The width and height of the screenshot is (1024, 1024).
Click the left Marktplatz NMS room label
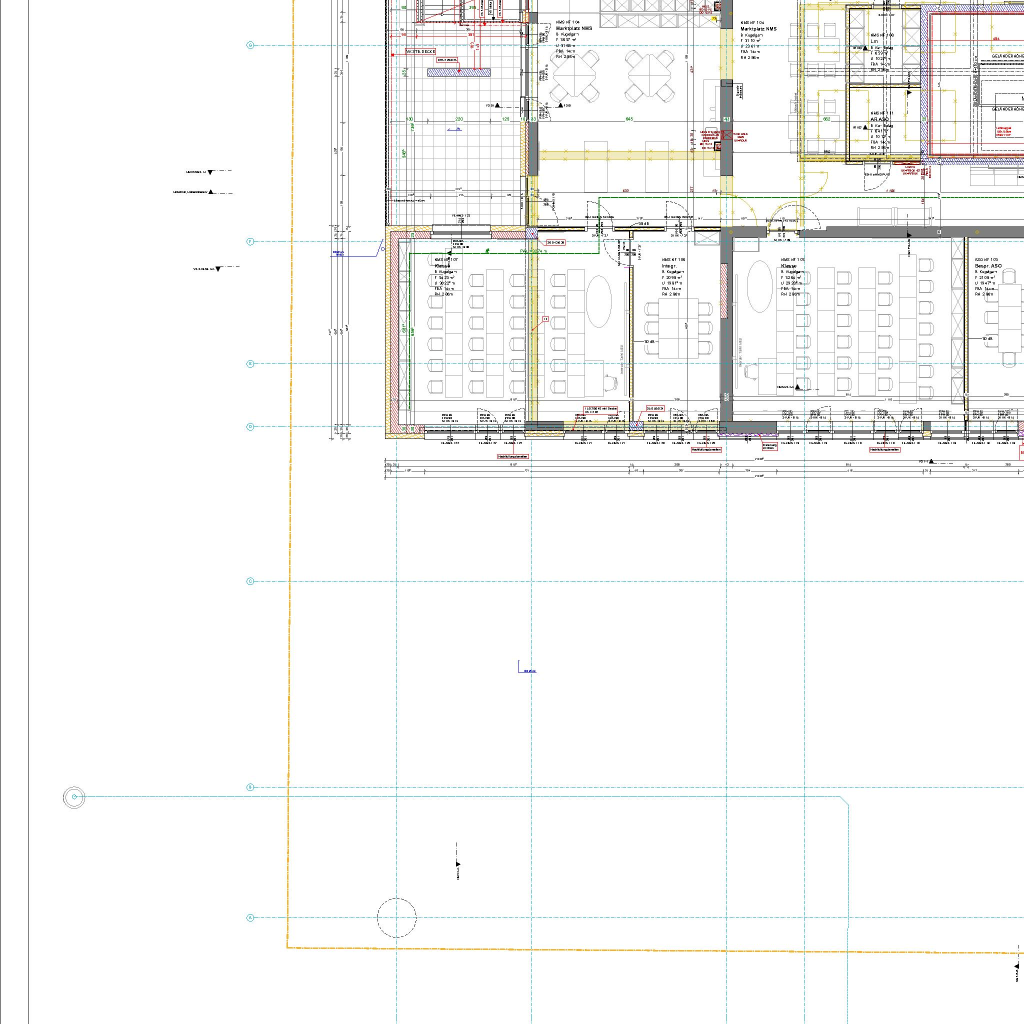[574, 28]
